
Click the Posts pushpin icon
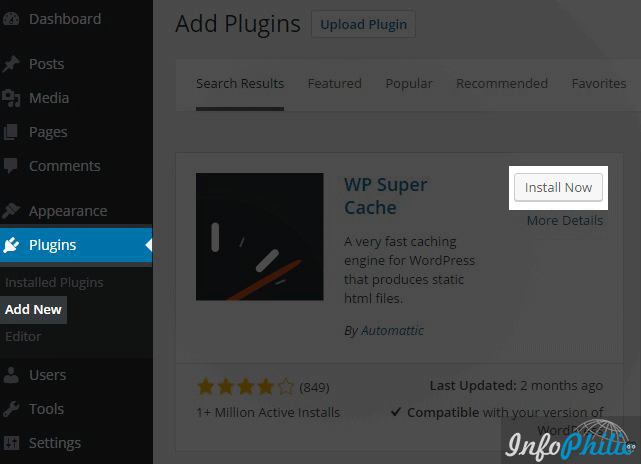click(11, 64)
